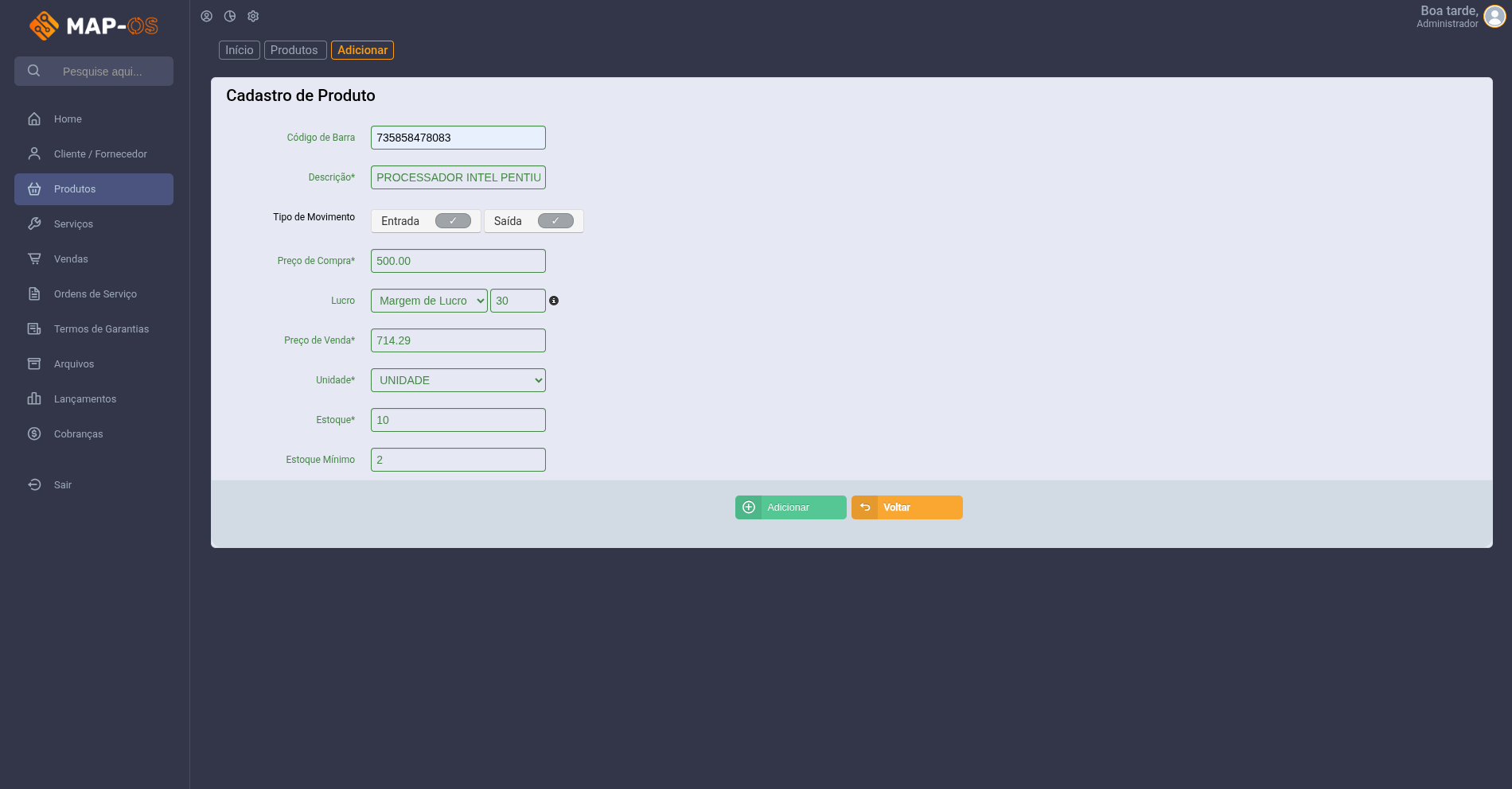Click the Cadastro de Produto heading
This screenshot has width=1512, height=789.
(301, 95)
